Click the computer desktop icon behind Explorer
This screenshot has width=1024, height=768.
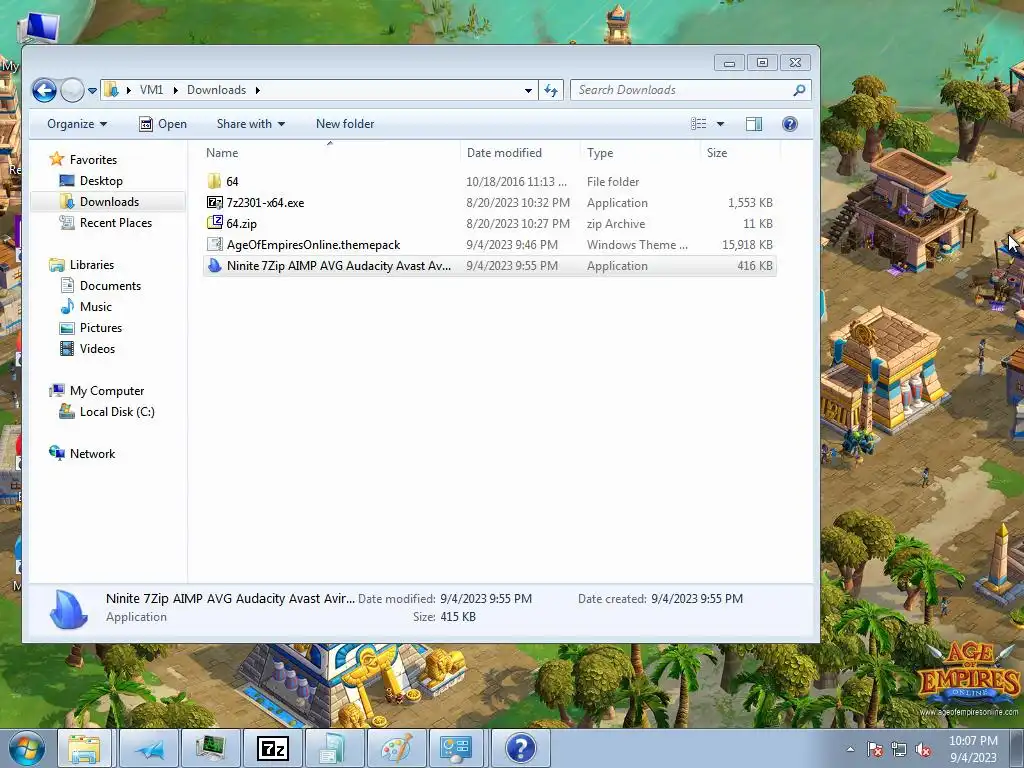click(x=39, y=27)
